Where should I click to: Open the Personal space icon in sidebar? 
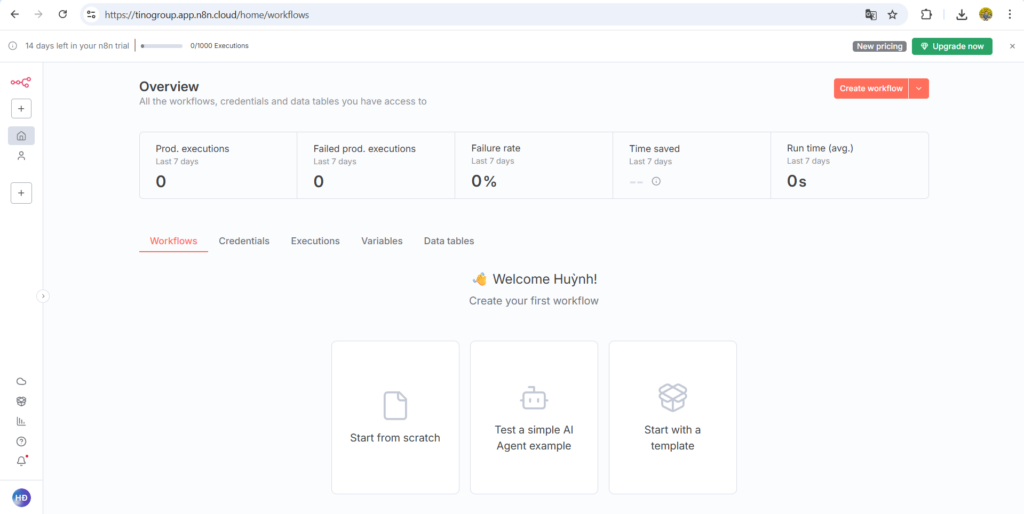coord(21,156)
